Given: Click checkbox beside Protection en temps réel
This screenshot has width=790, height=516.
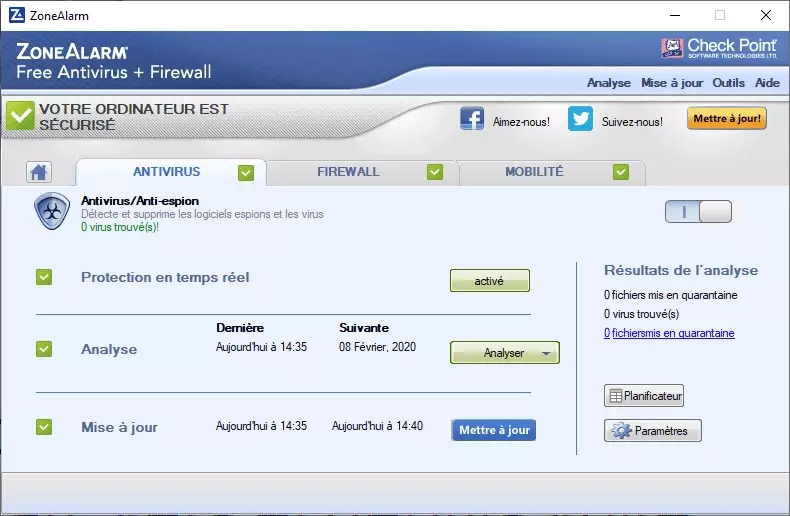Looking at the screenshot, I should click(44, 277).
